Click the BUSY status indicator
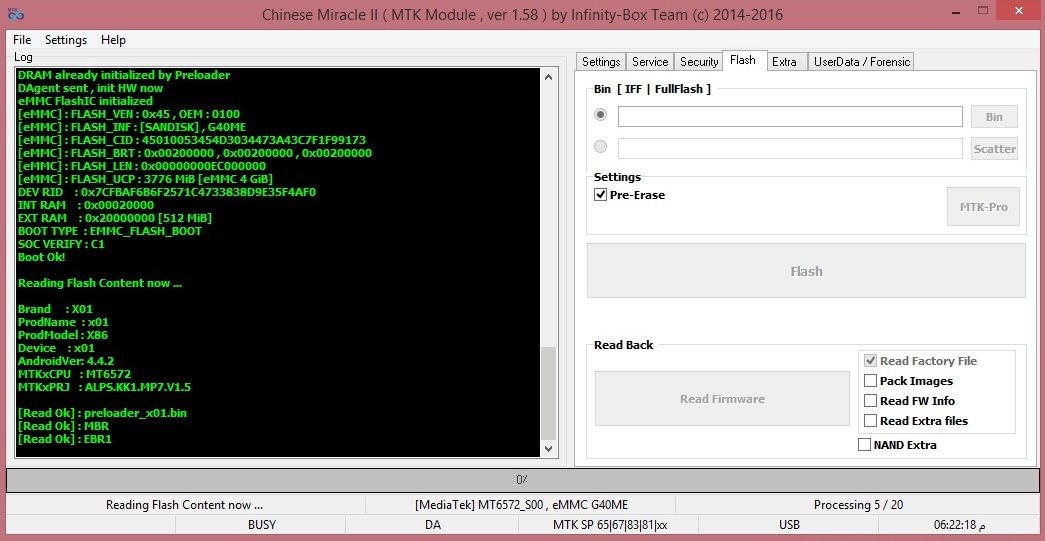This screenshot has height=541, width=1045. coord(262,525)
